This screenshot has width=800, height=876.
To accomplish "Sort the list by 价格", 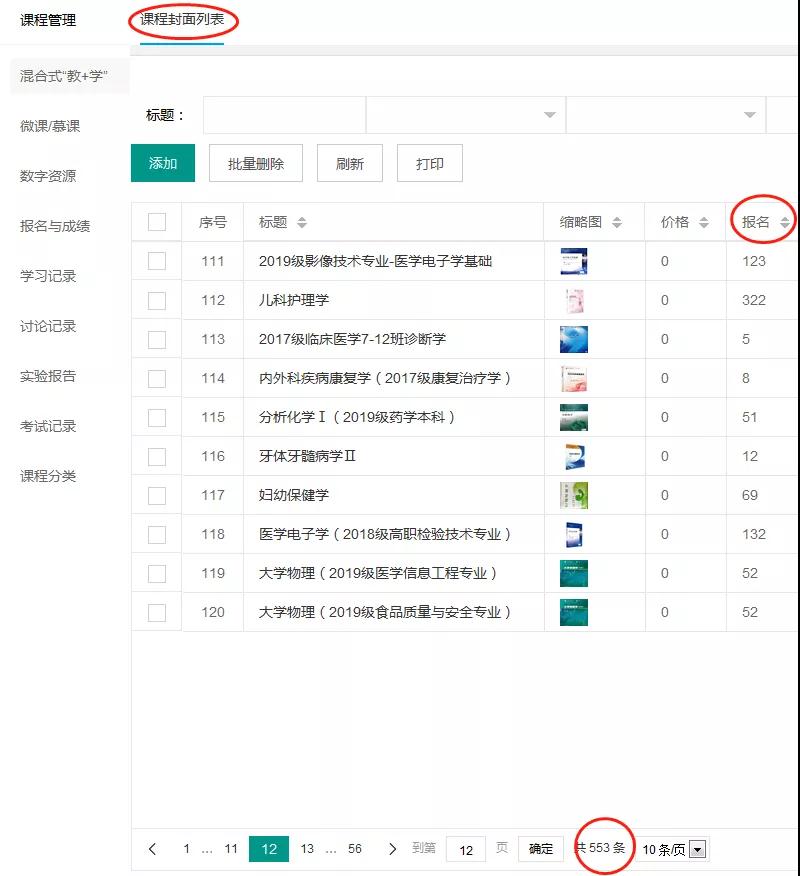I will pos(704,223).
